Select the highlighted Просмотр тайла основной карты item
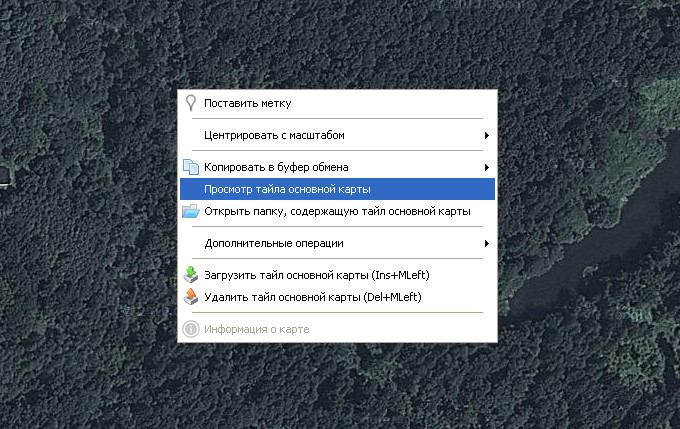 (x=287, y=189)
